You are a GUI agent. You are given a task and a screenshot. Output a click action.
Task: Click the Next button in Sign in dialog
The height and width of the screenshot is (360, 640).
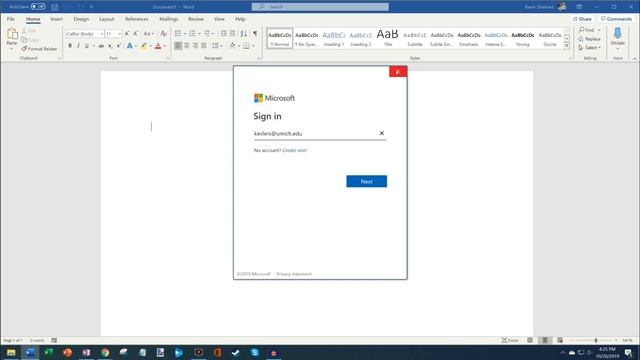click(367, 181)
